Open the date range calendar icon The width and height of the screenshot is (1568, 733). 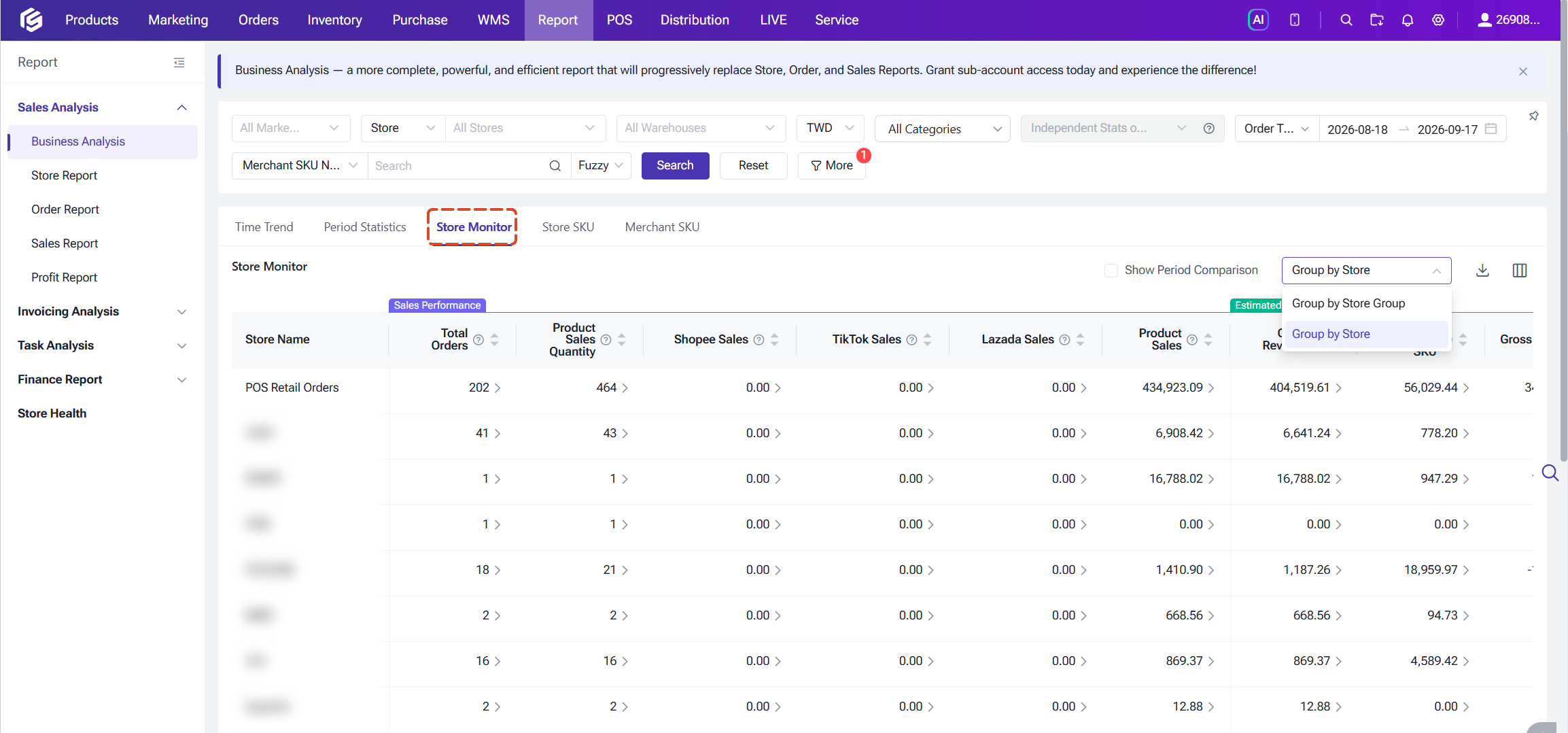point(1491,129)
